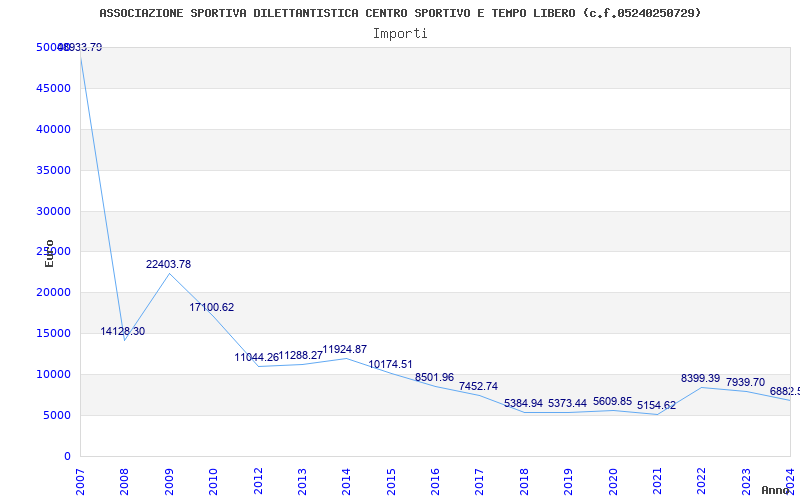Click the 11044.26 data label
This screenshot has height=500, width=800.
point(257,357)
